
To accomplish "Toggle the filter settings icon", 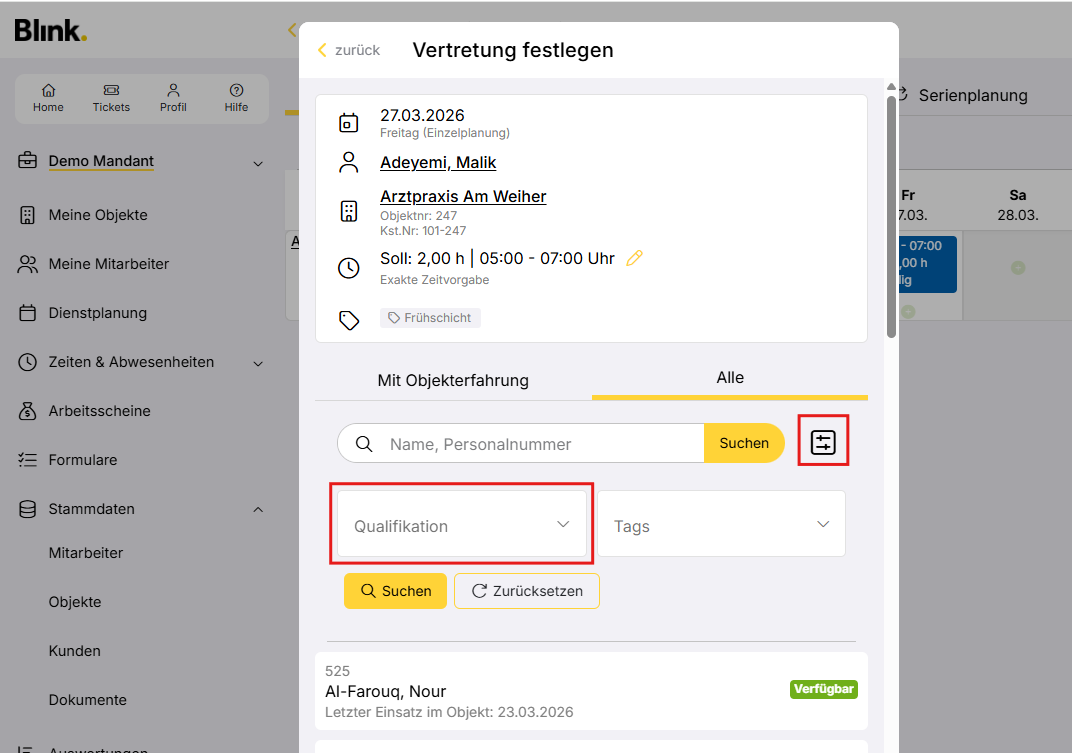I will [x=823, y=442].
